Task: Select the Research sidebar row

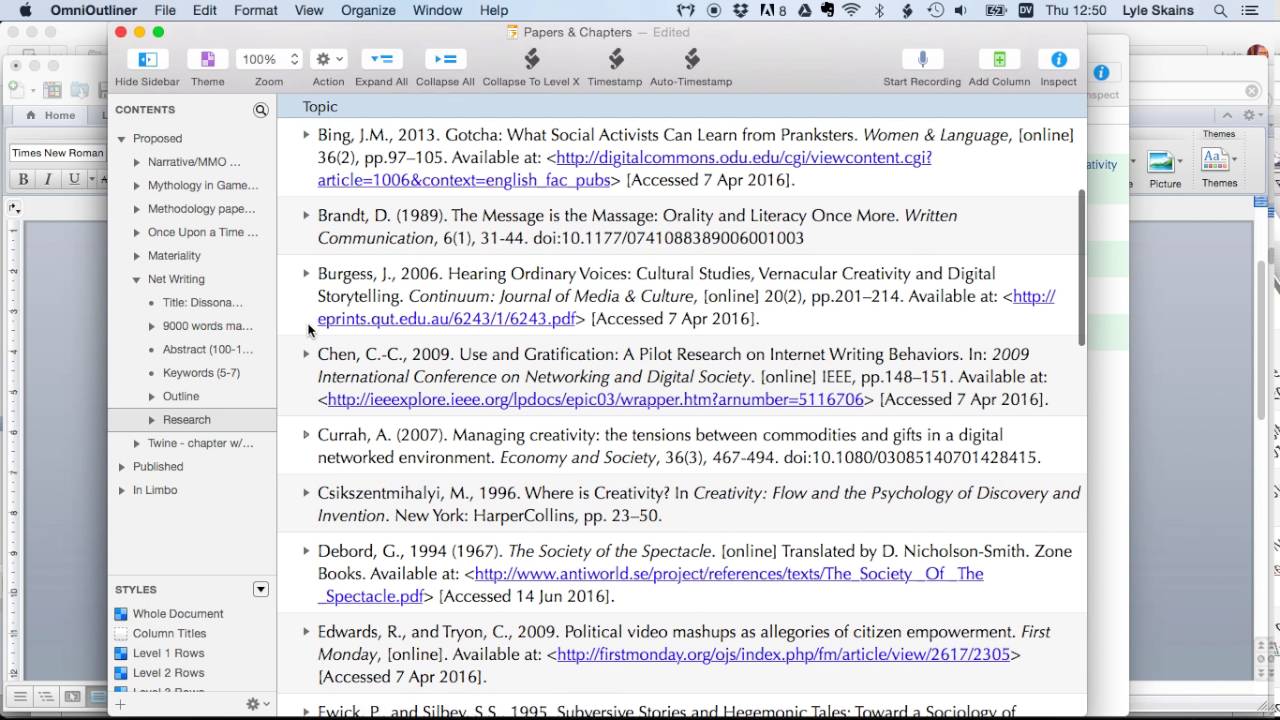Action: (192, 420)
